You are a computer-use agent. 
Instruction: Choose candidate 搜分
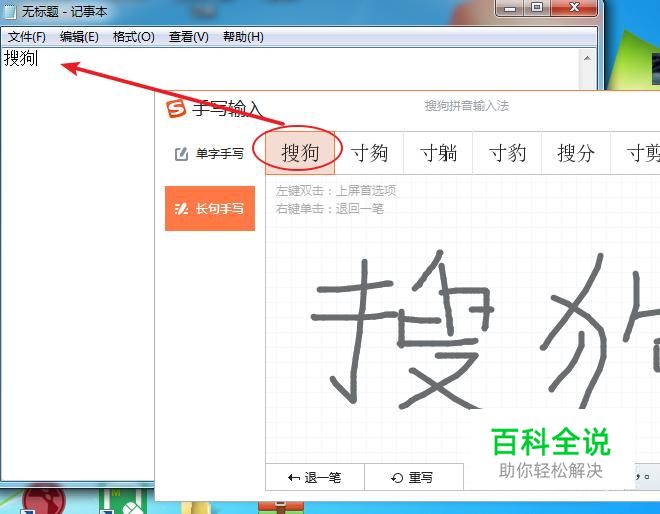point(576,153)
